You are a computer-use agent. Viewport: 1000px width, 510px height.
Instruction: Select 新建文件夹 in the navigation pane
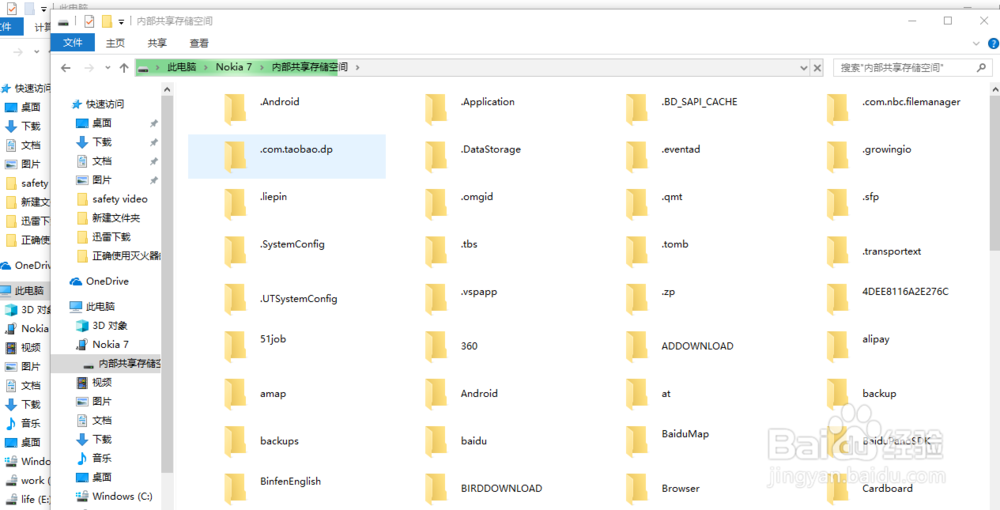pyautogui.click(x=116, y=218)
